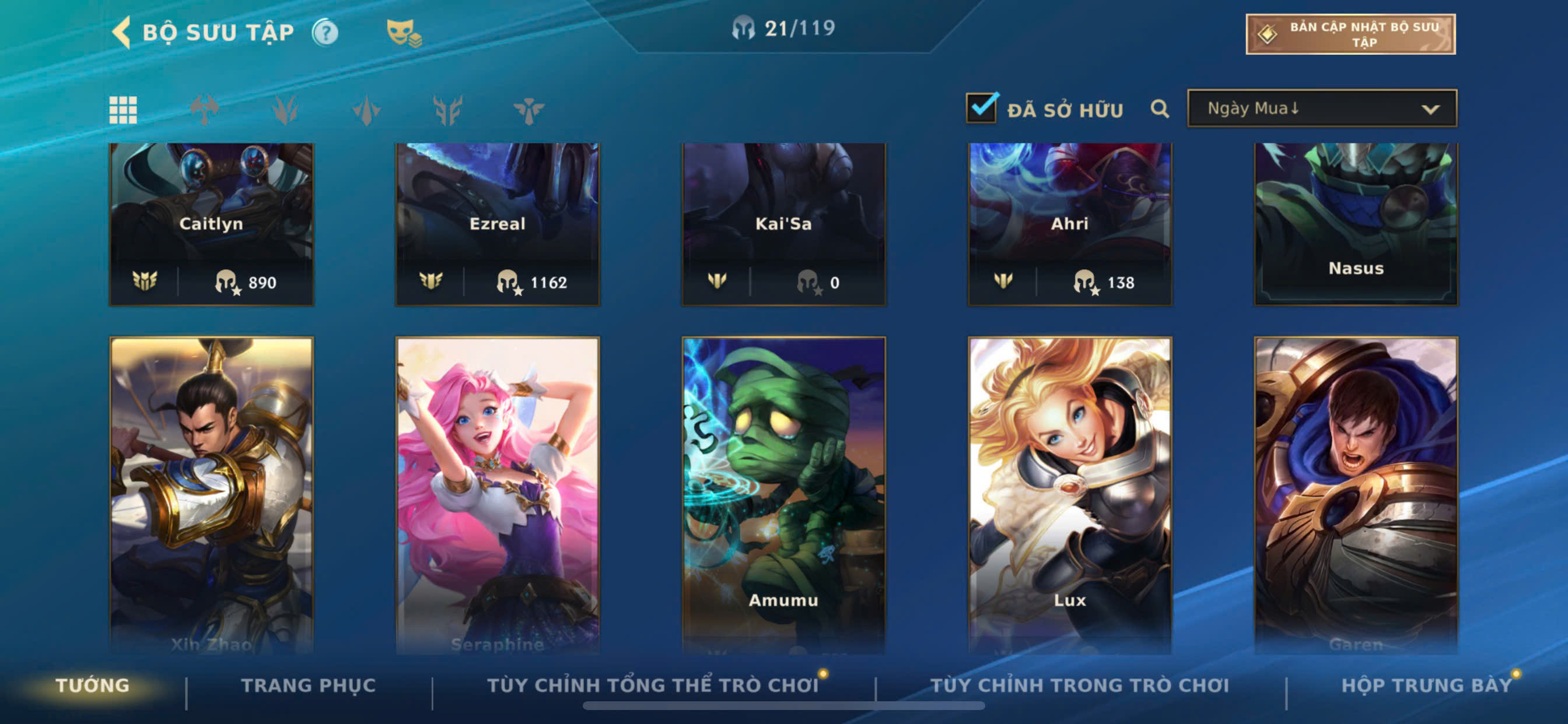Open the help question mark icon
1568x724 pixels.
point(325,32)
